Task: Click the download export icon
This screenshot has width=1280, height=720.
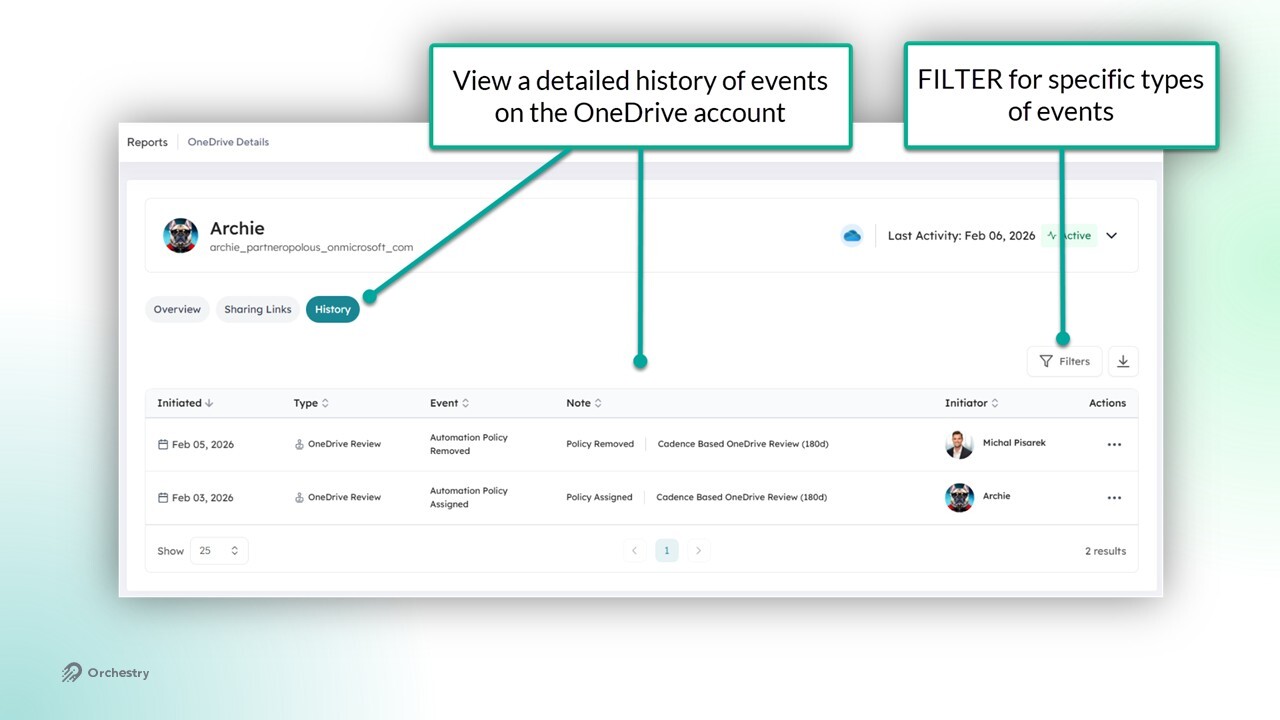Action: (1123, 361)
